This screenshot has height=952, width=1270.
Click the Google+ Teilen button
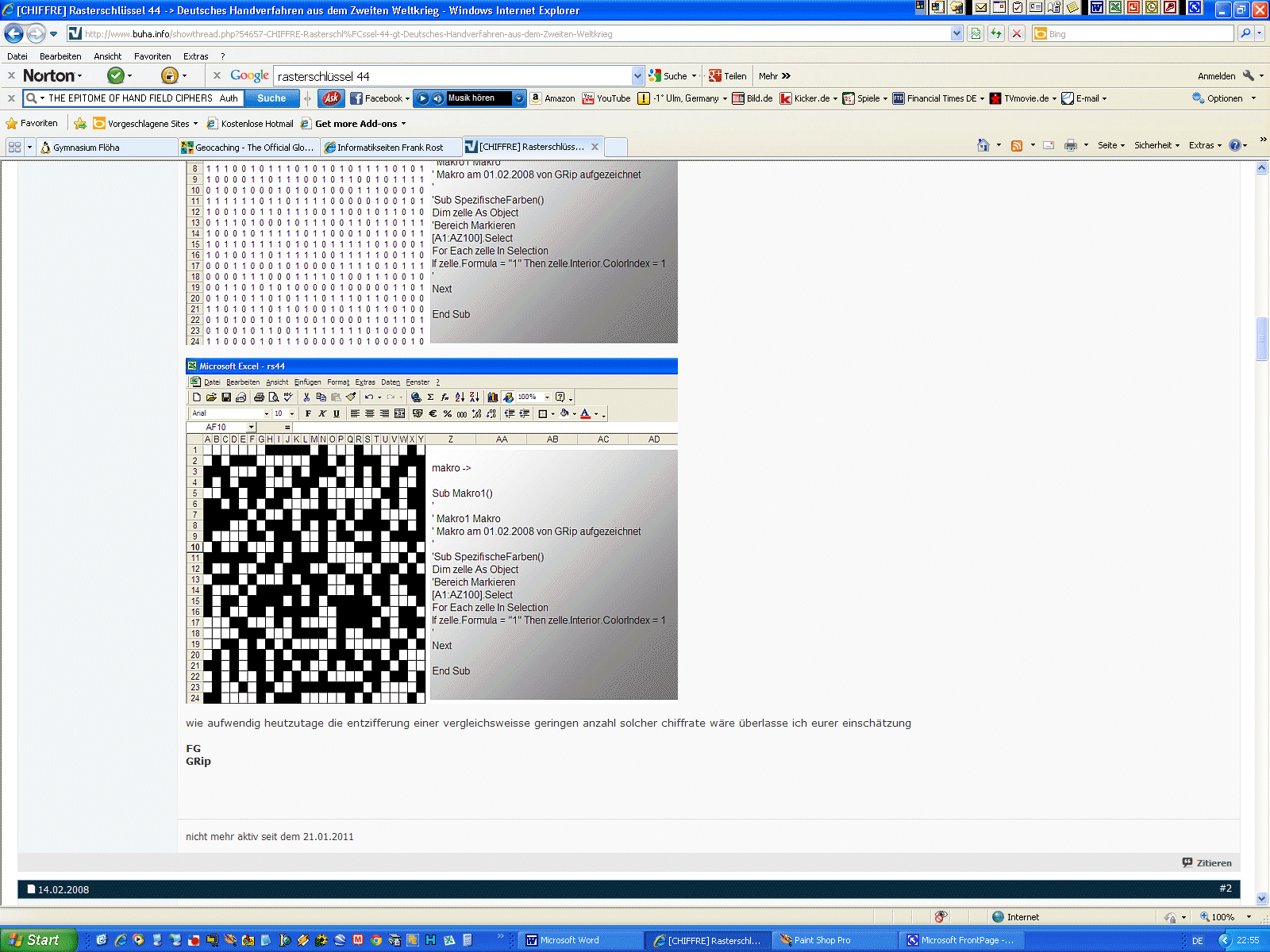pyautogui.click(x=728, y=76)
